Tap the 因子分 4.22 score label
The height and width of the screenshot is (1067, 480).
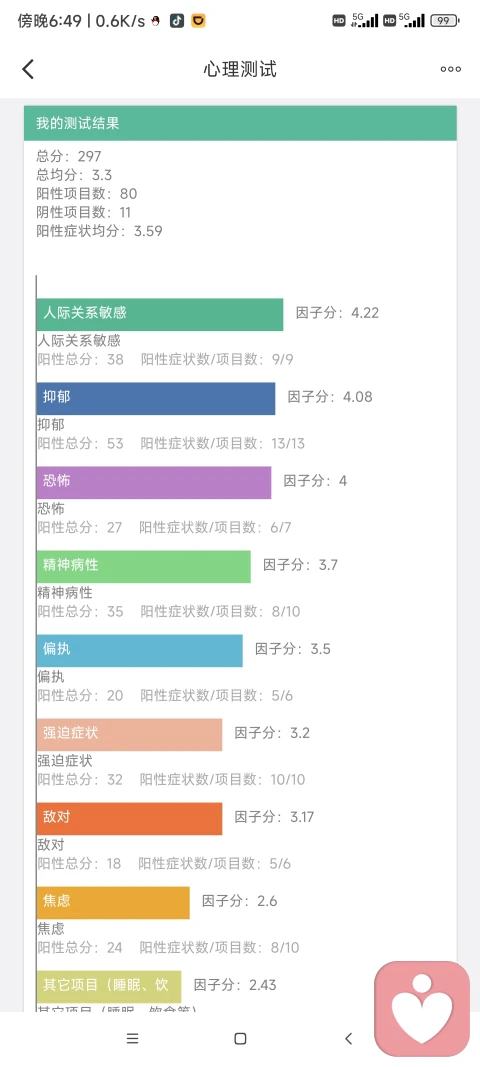tap(337, 314)
